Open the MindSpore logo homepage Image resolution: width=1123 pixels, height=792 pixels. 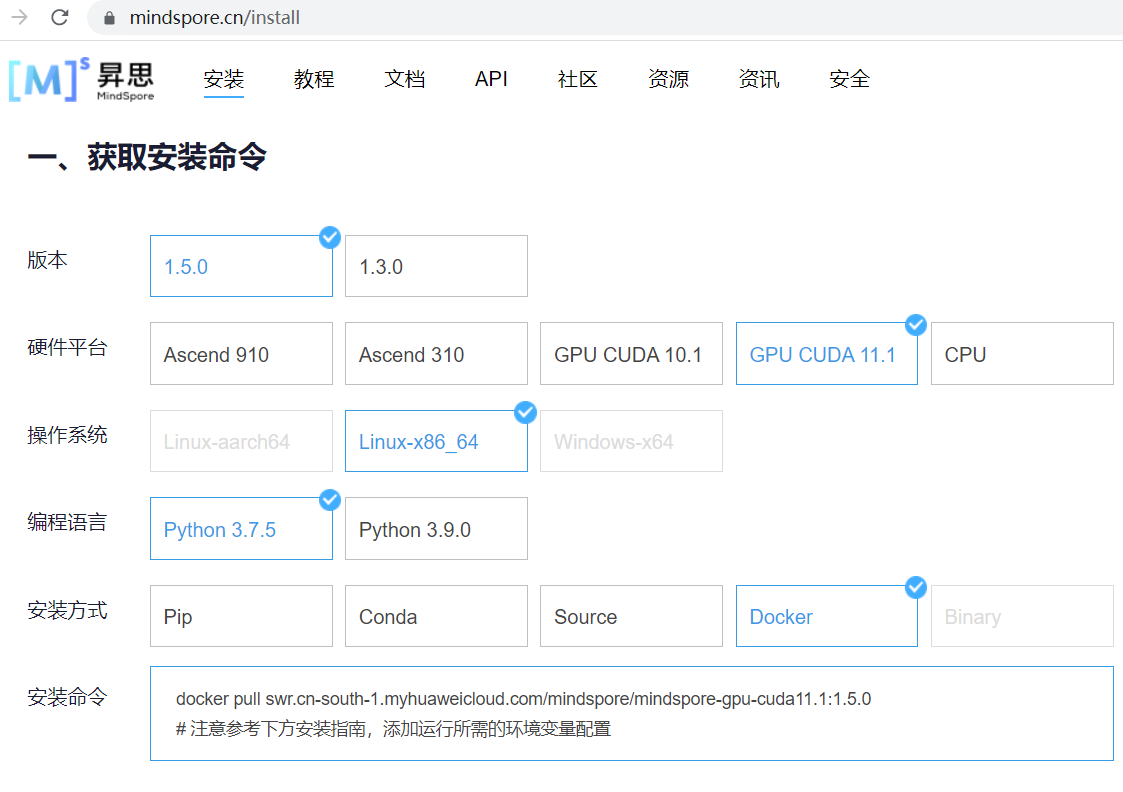[81, 79]
